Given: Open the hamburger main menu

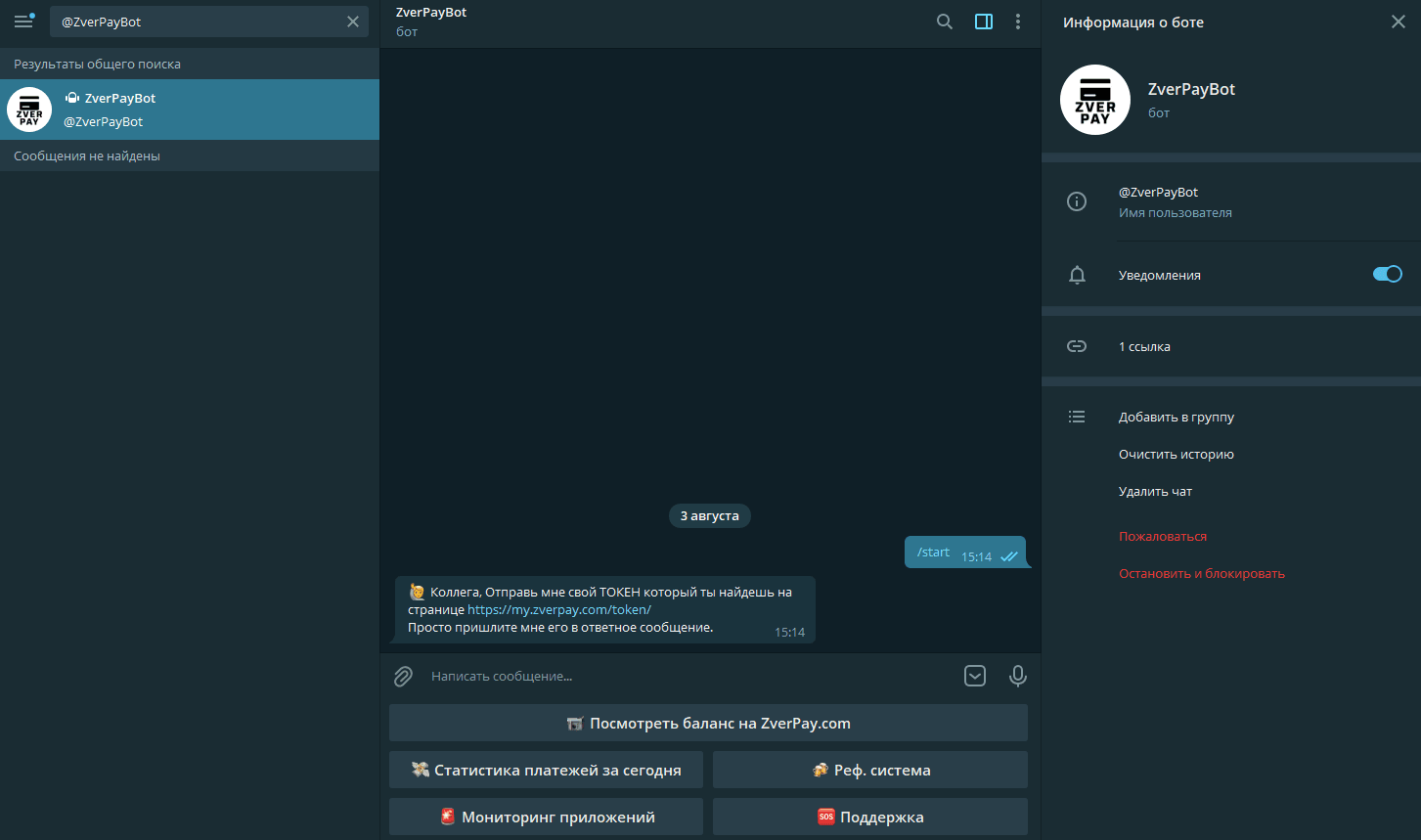Looking at the screenshot, I should (23, 22).
